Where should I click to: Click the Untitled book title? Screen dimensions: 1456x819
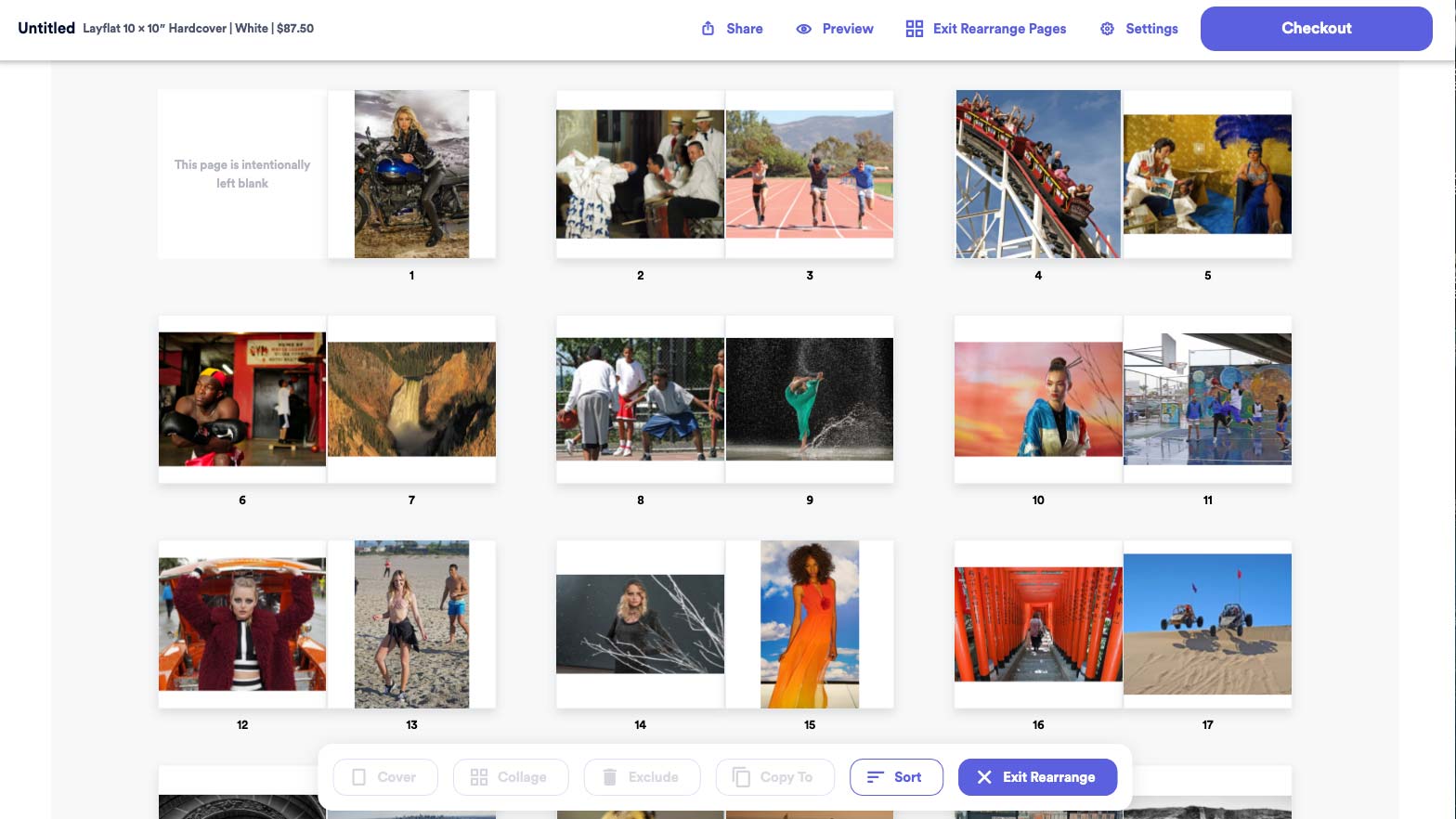(x=46, y=28)
